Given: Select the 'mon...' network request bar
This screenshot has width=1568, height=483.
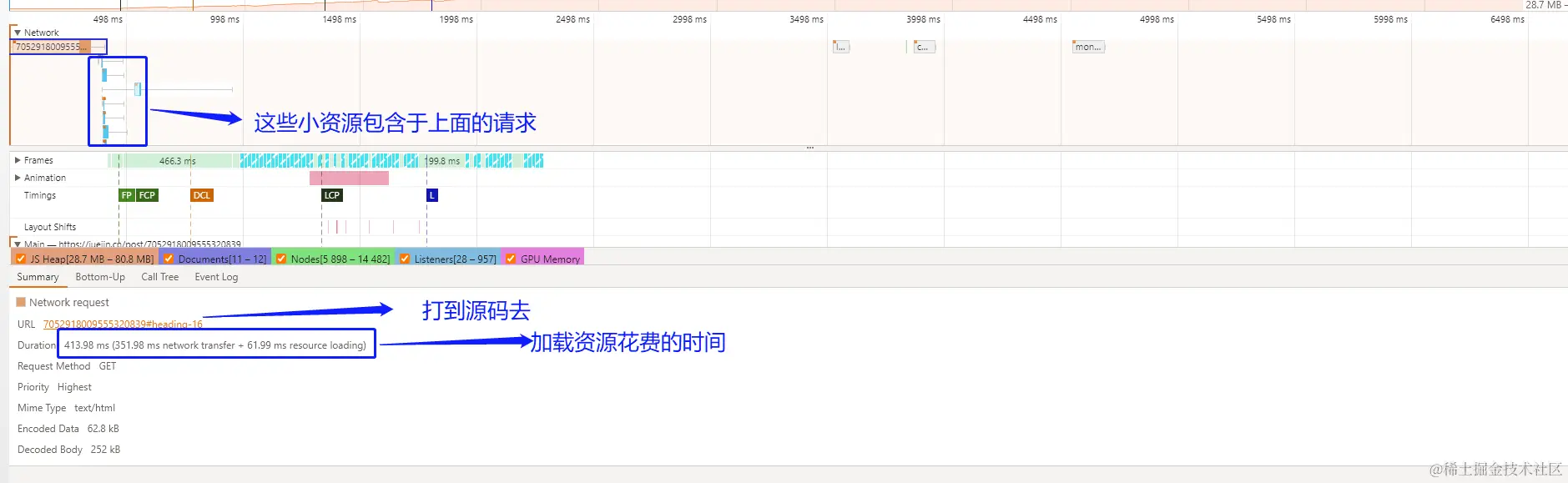Looking at the screenshot, I should tap(1088, 47).
